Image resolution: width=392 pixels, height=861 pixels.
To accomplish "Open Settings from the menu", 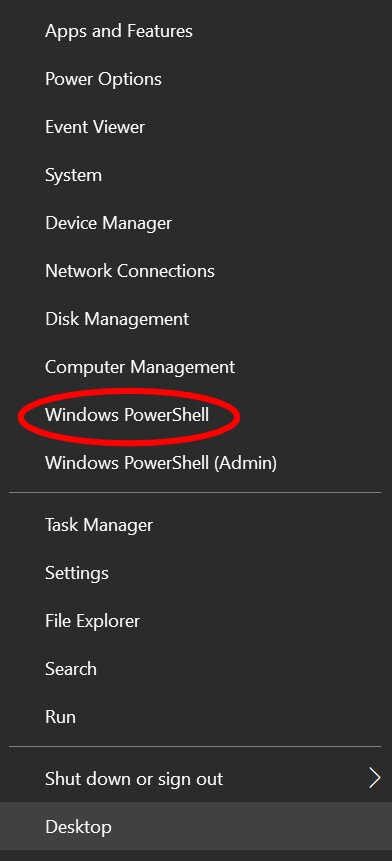I will tap(196, 573).
